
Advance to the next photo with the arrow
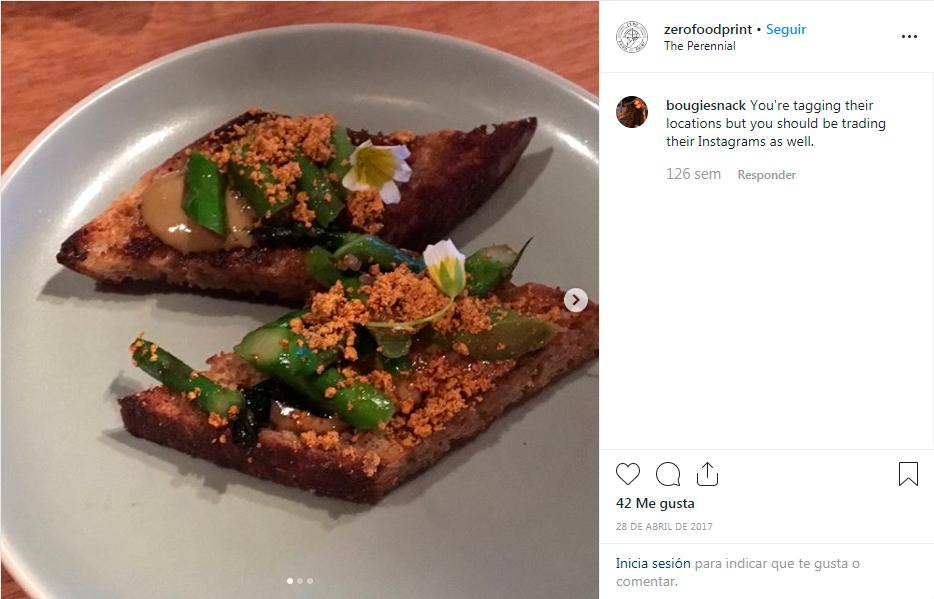click(x=575, y=300)
